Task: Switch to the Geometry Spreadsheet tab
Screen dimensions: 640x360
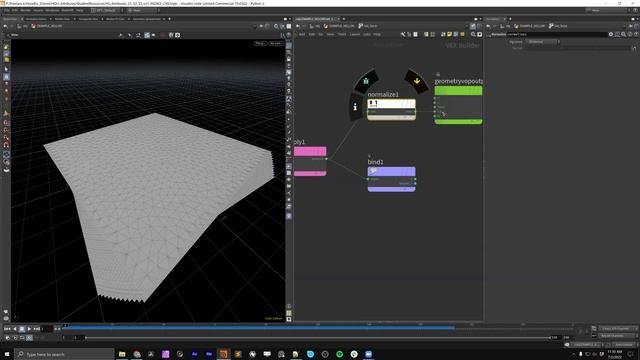Action: (x=147, y=19)
